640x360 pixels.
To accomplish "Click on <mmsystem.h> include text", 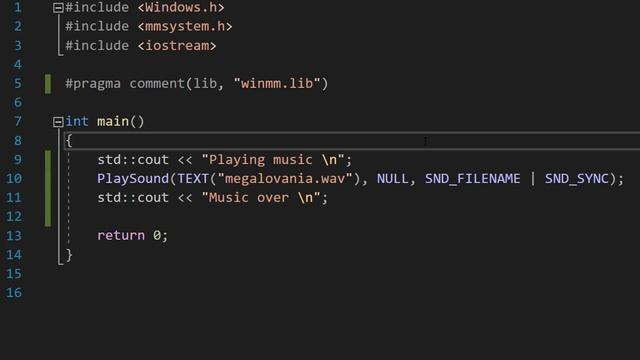I will coord(185,27).
